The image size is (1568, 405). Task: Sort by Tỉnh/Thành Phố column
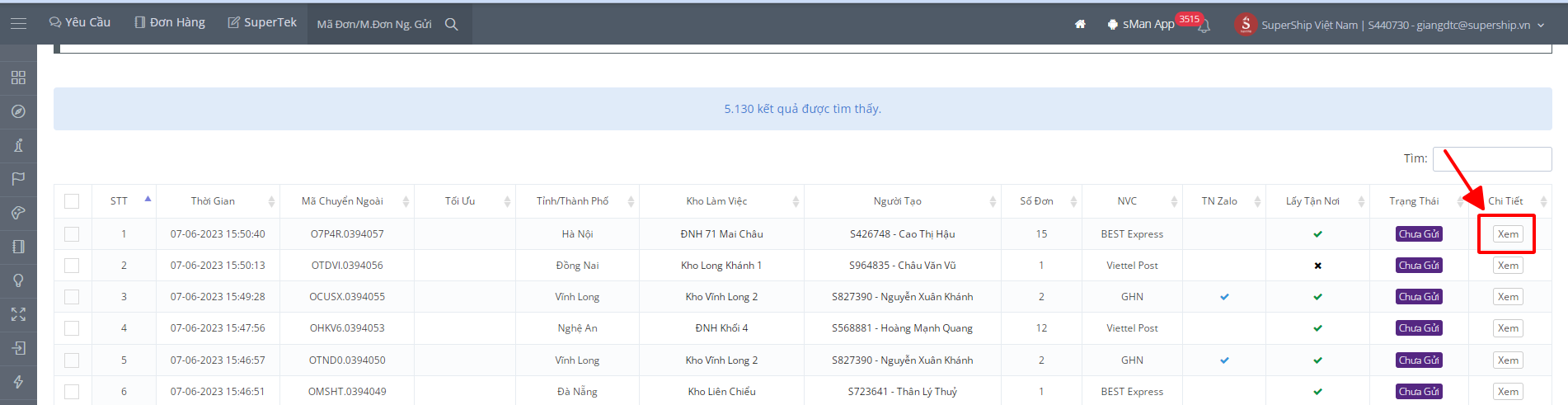(x=577, y=201)
